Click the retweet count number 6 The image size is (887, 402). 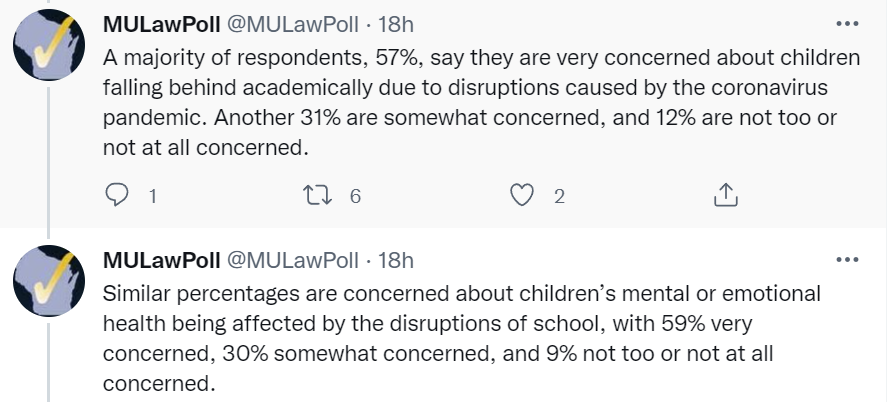(x=355, y=196)
